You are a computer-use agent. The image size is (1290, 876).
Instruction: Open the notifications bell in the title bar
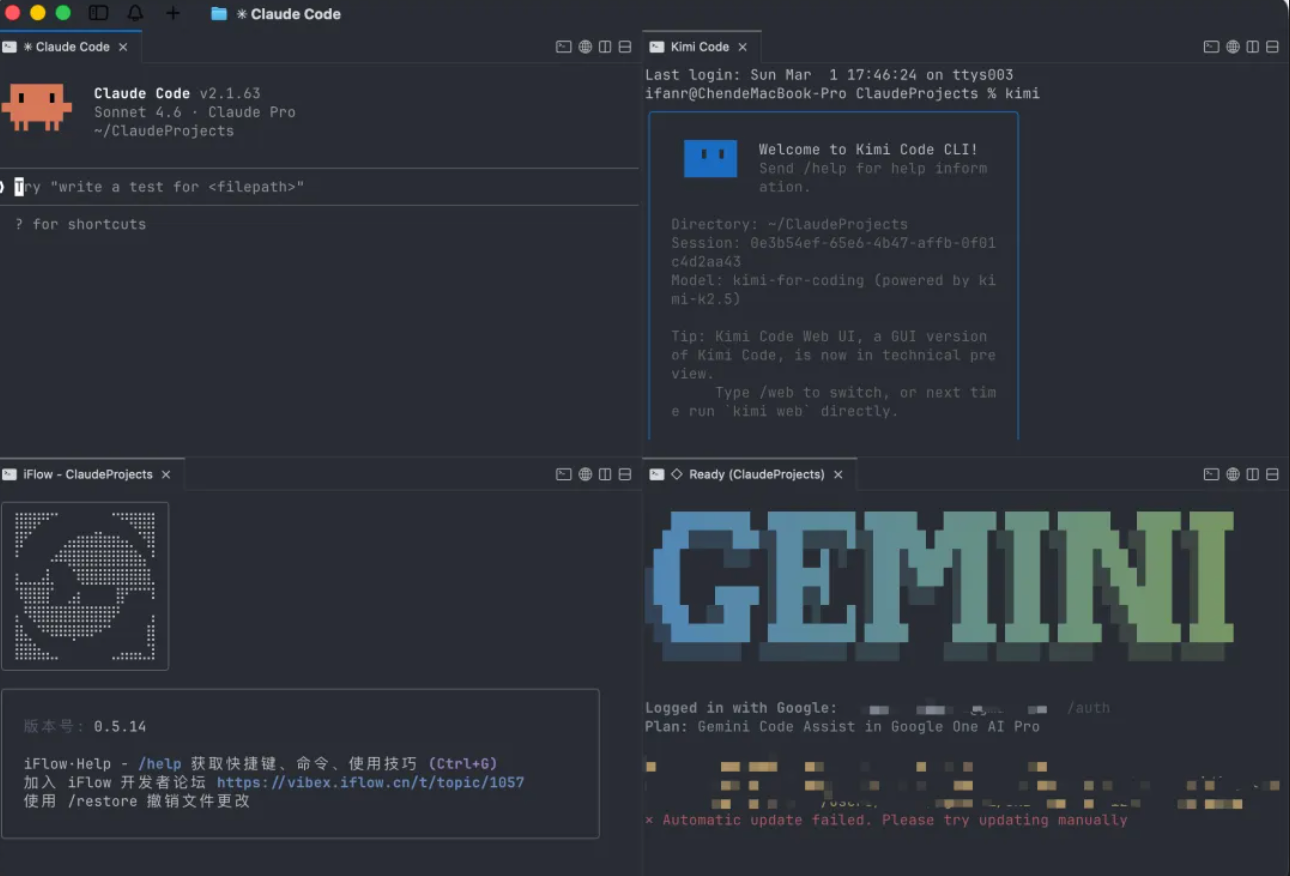tap(135, 13)
